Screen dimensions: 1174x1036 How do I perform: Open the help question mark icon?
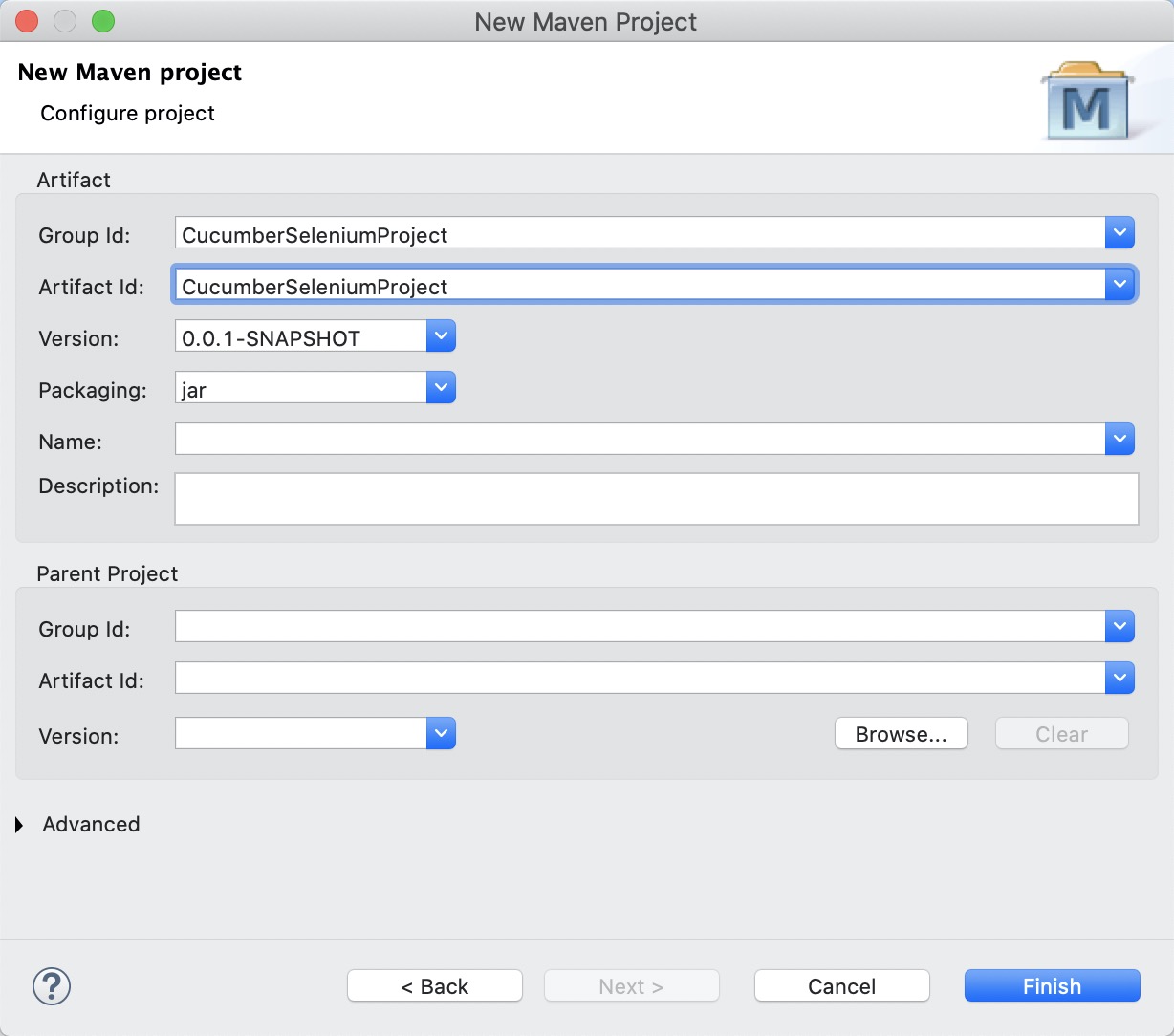point(52,985)
